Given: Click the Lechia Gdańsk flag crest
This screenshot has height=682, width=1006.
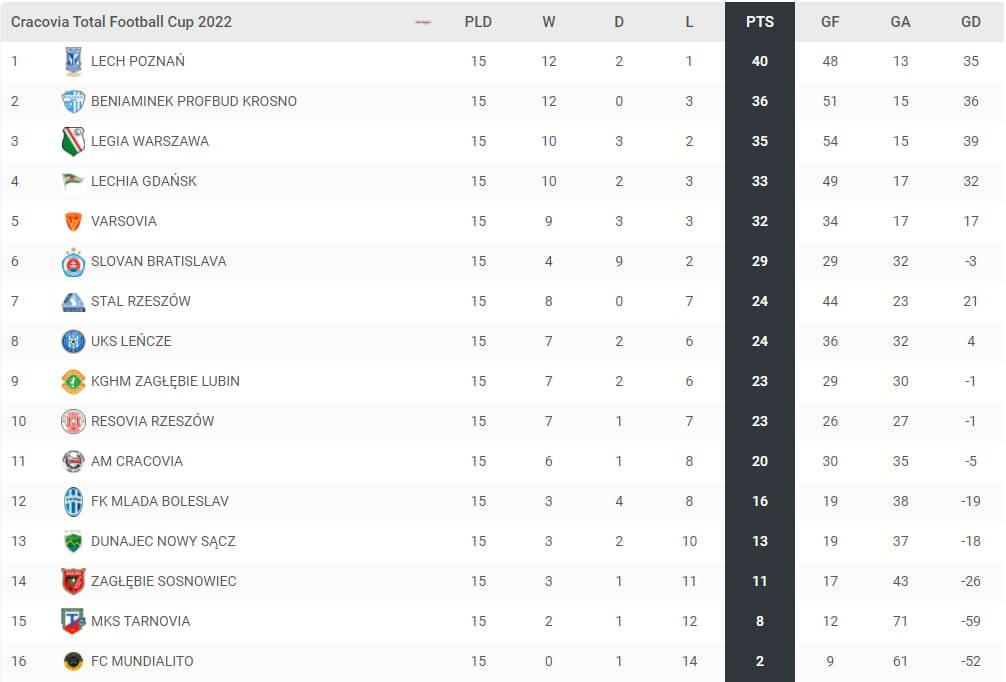Looking at the screenshot, I should coord(73,182).
